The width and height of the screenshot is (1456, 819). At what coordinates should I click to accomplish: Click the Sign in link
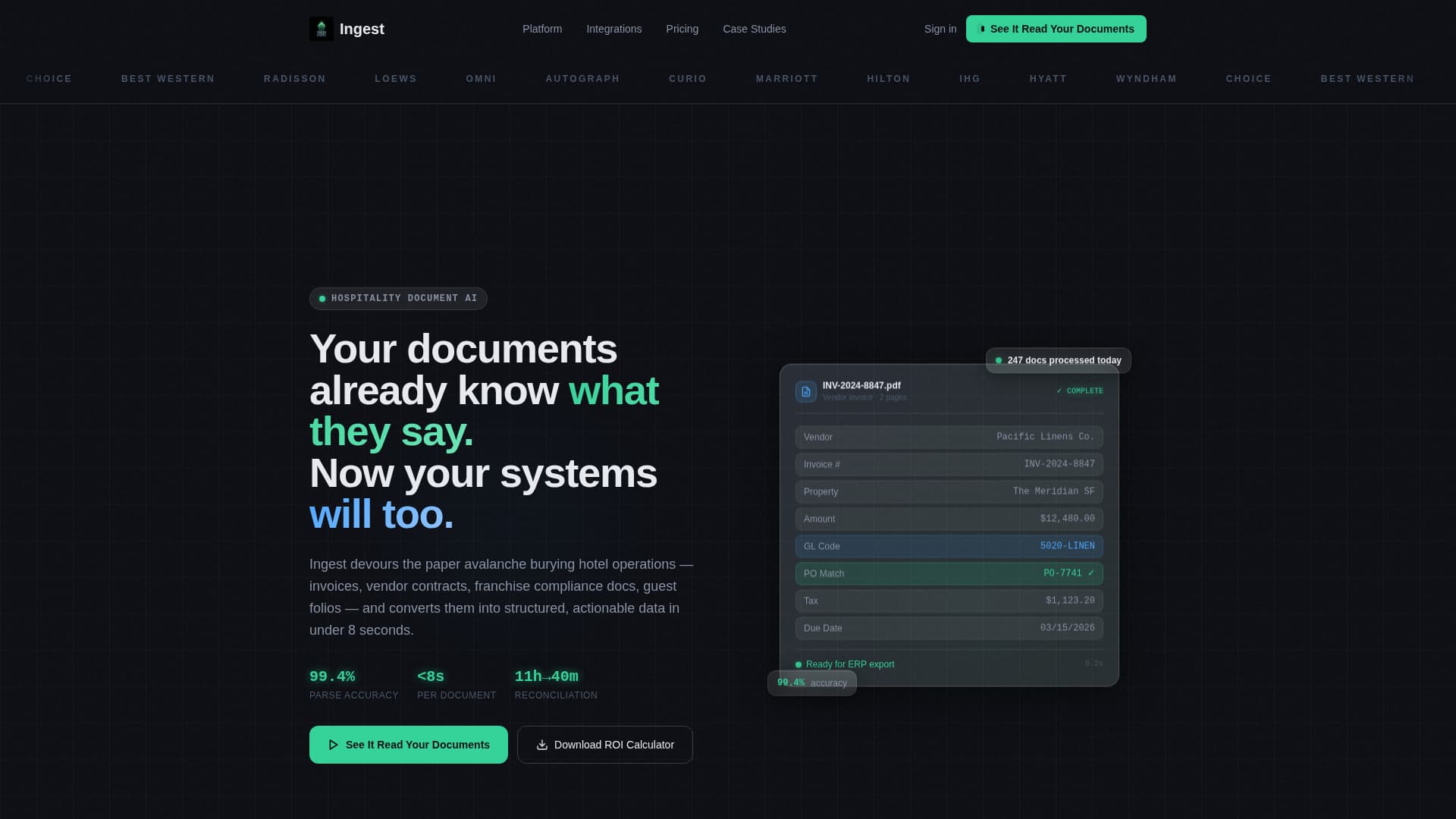tap(940, 29)
